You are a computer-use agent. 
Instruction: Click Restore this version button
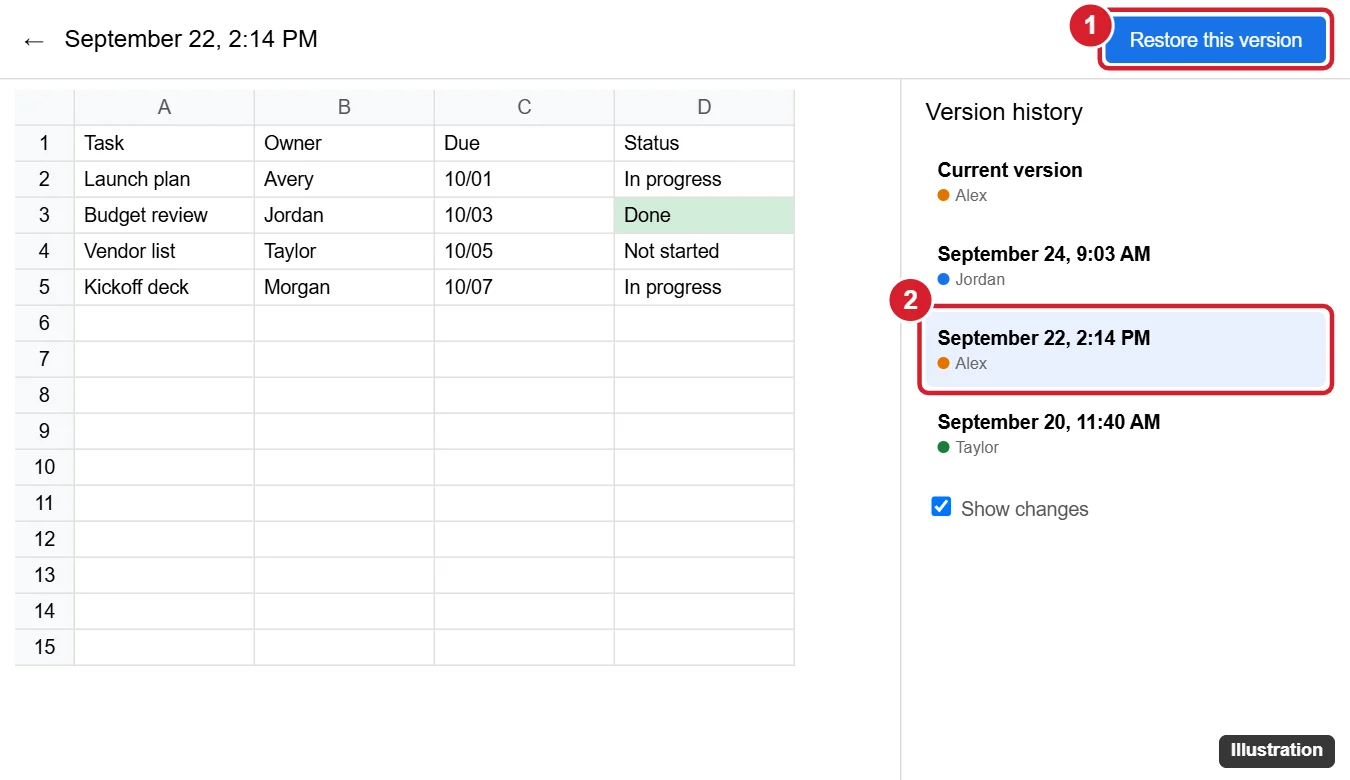coord(1216,40)
